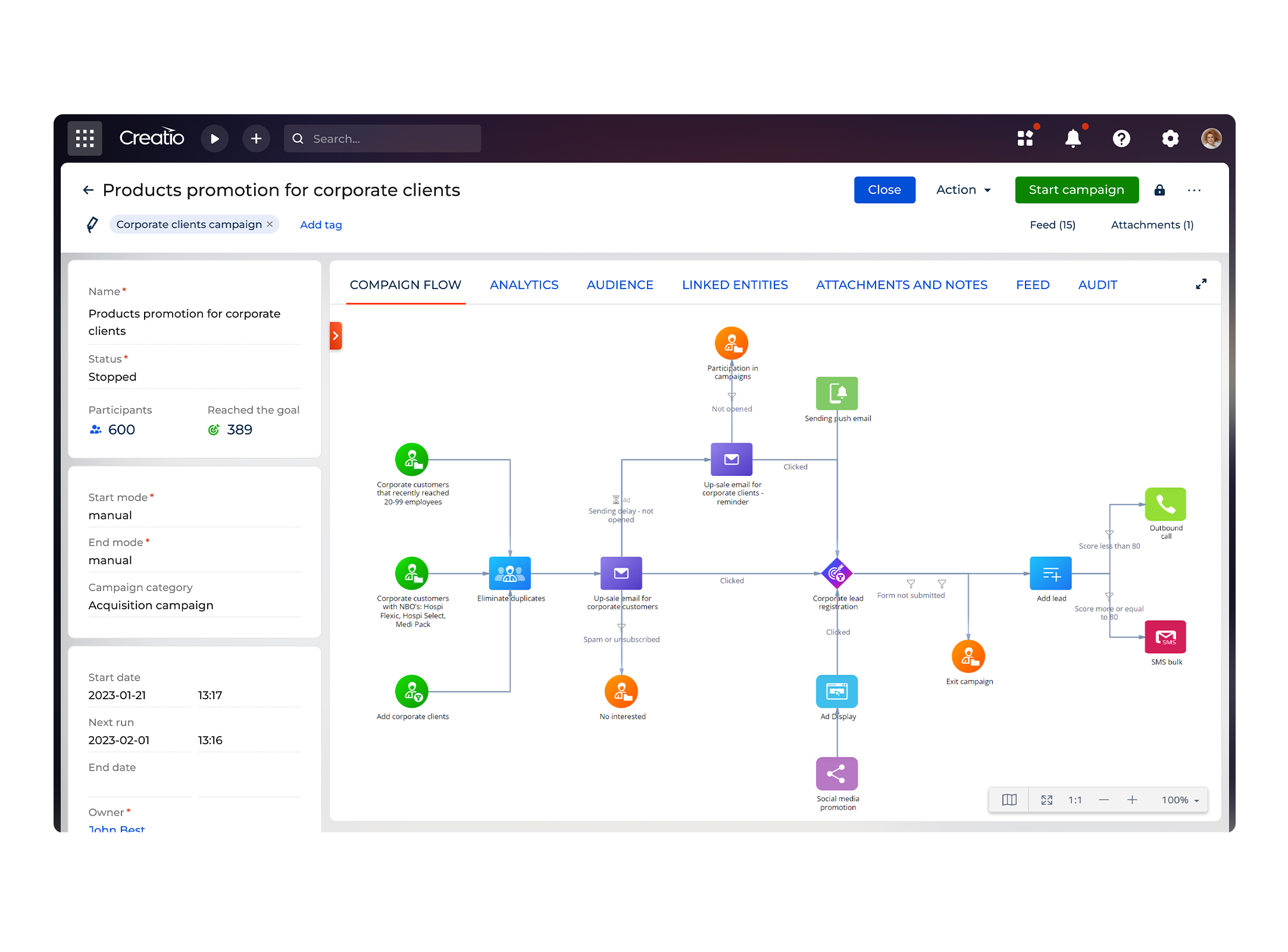Viewport: 1288px width, 952px height.
Task: Expand the red side panel arrow
Action: click(x=336, y=336)
